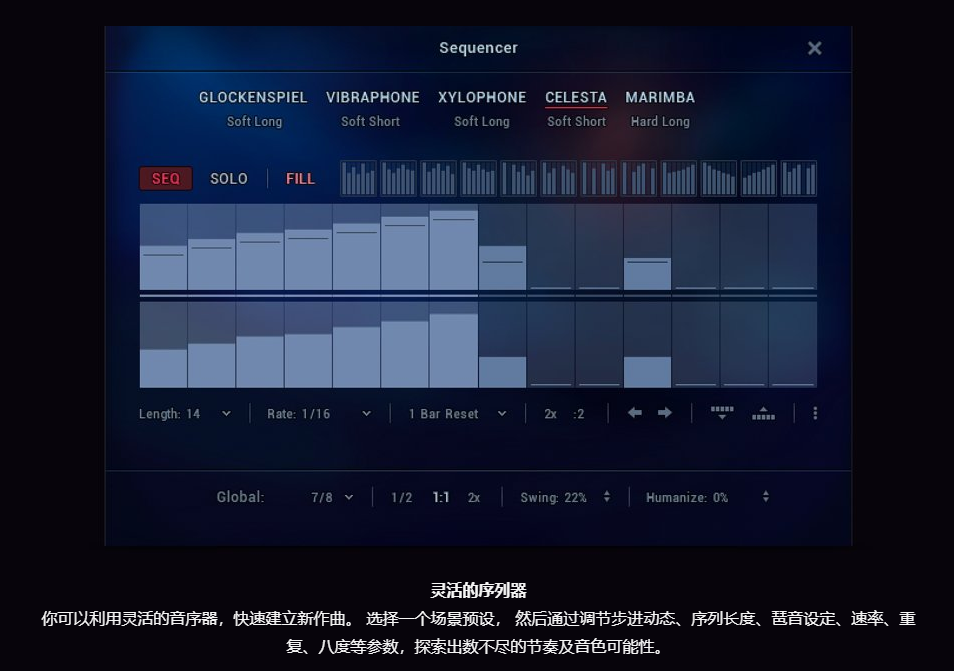Viewport: 954px width, 671px height.
Task: Halve the pattern with the :2 button
Action: pyautogui.click(x=579, y=414)
